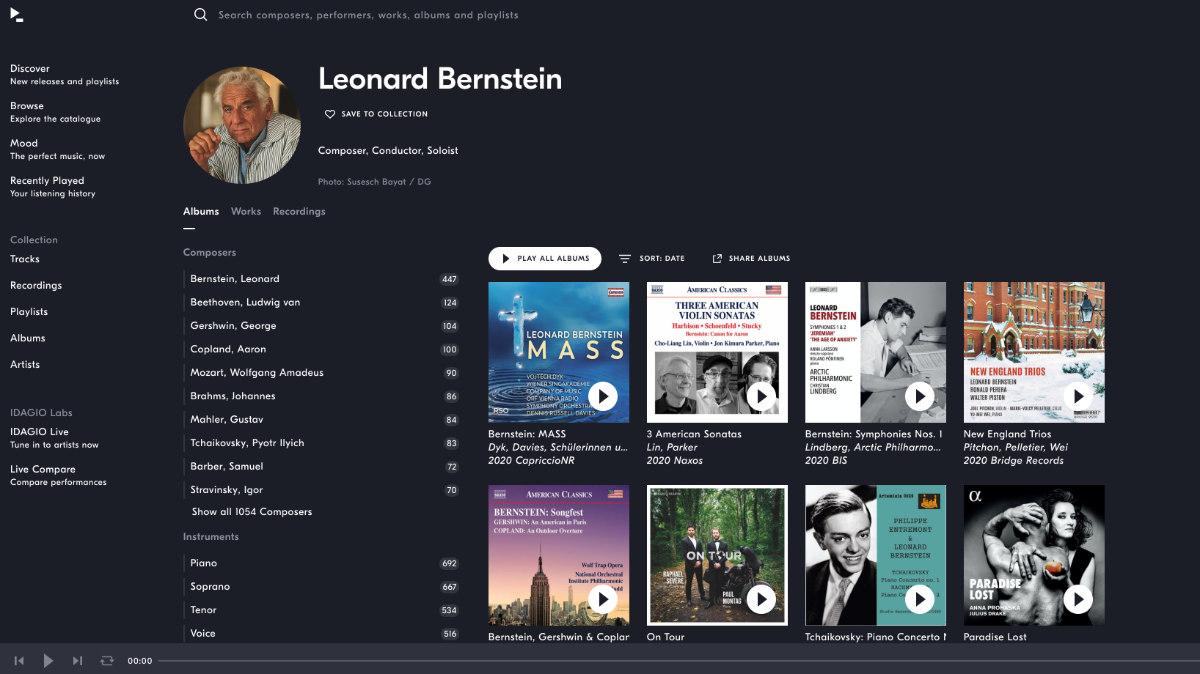Play the New England Trios album
Image resolution: width=1200 pixels, height=674 pixels.
pyautogui.click(x=1078, y=397)
